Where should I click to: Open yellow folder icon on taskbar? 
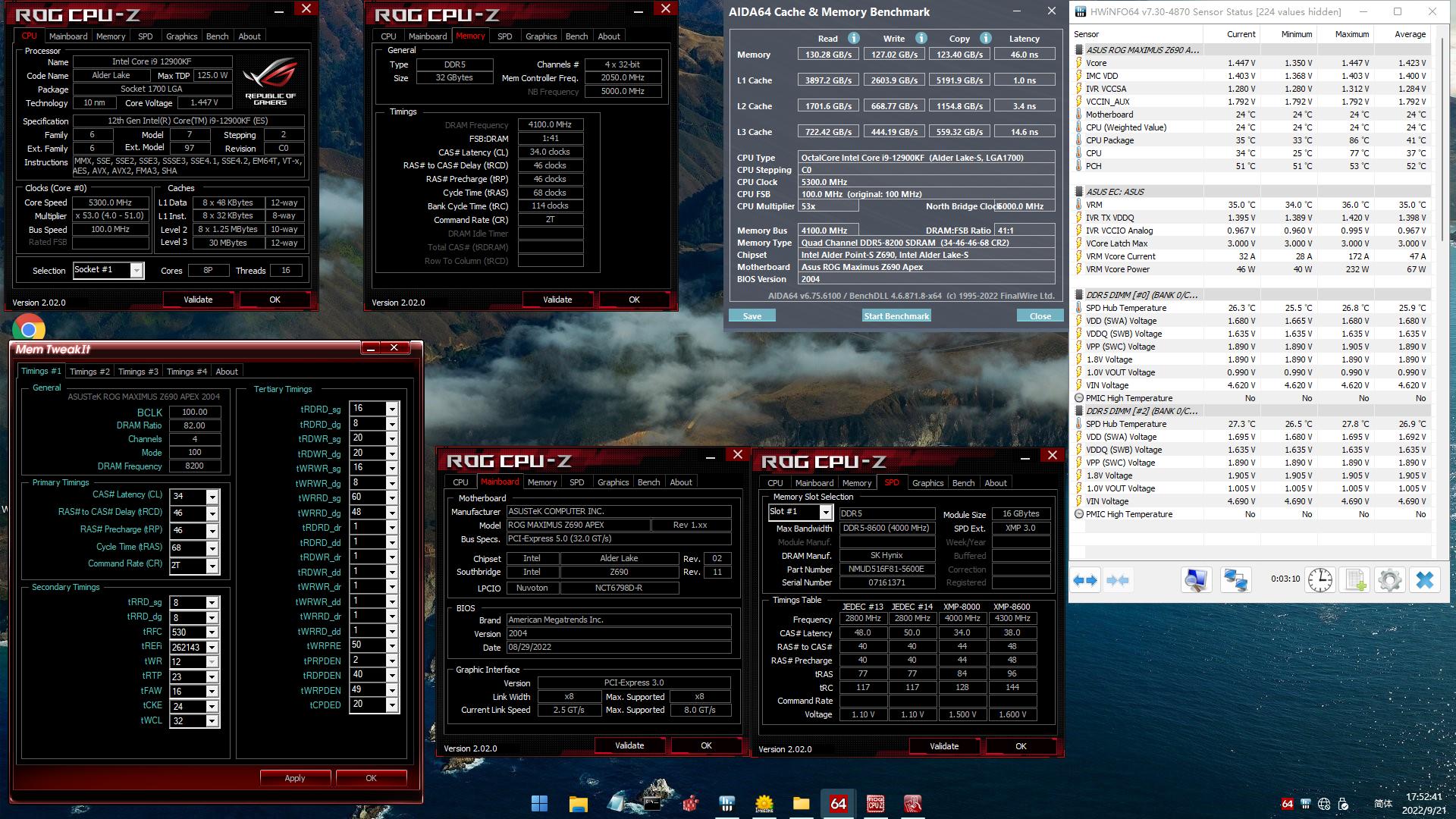pos(801,803)
